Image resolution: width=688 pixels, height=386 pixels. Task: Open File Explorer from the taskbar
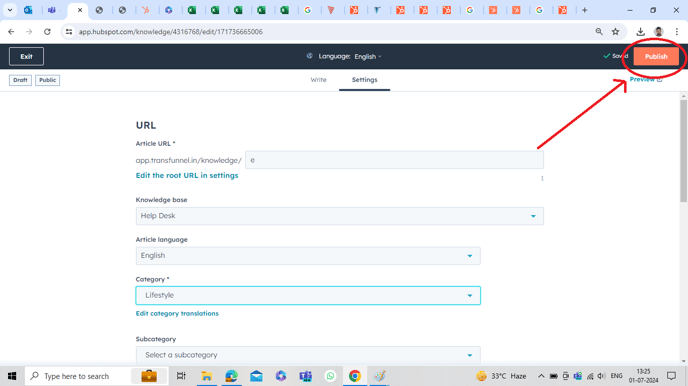tap(206, 376)
